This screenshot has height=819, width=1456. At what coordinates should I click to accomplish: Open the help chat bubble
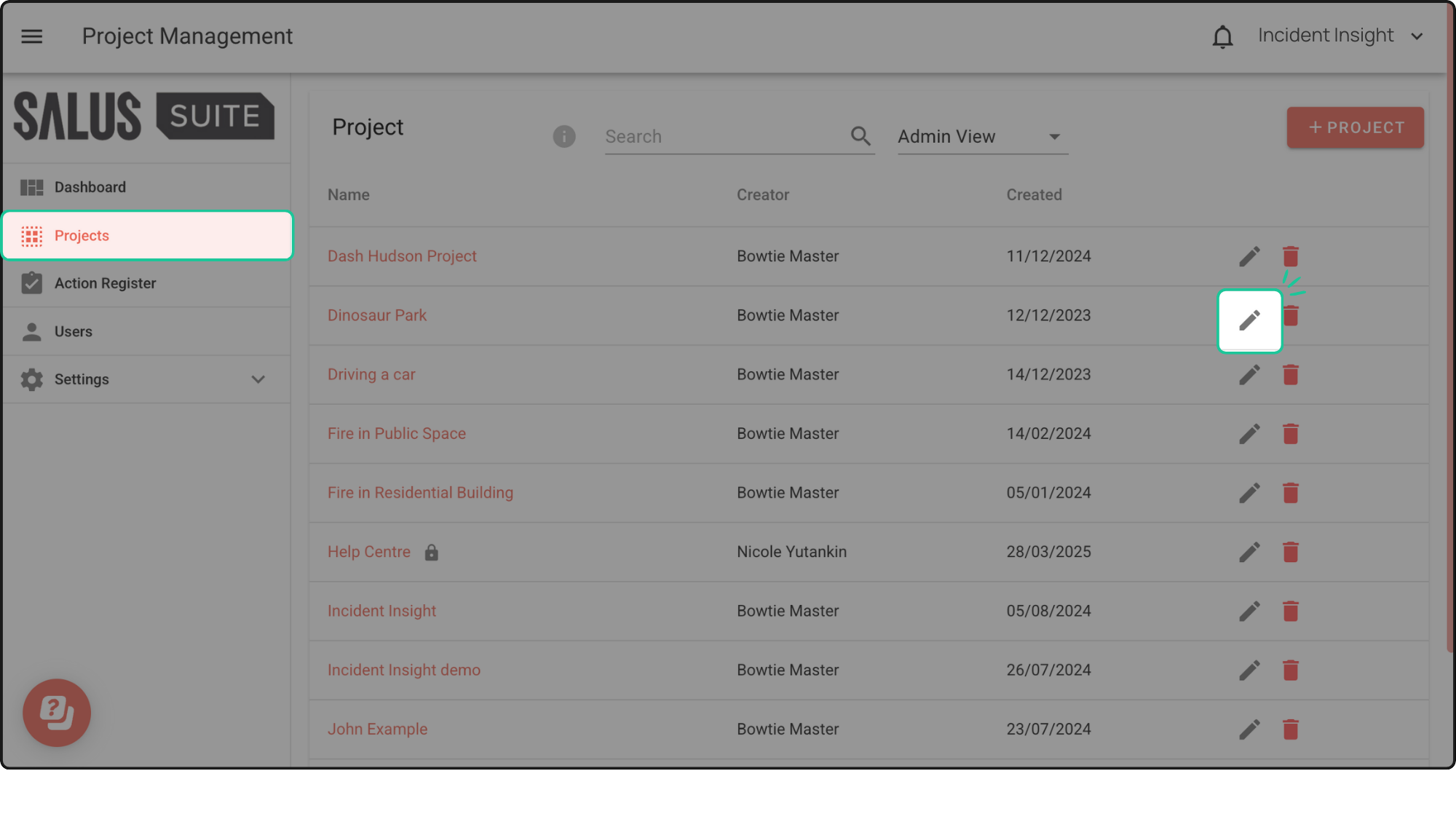pyautogui.click(x=57, y=712)
